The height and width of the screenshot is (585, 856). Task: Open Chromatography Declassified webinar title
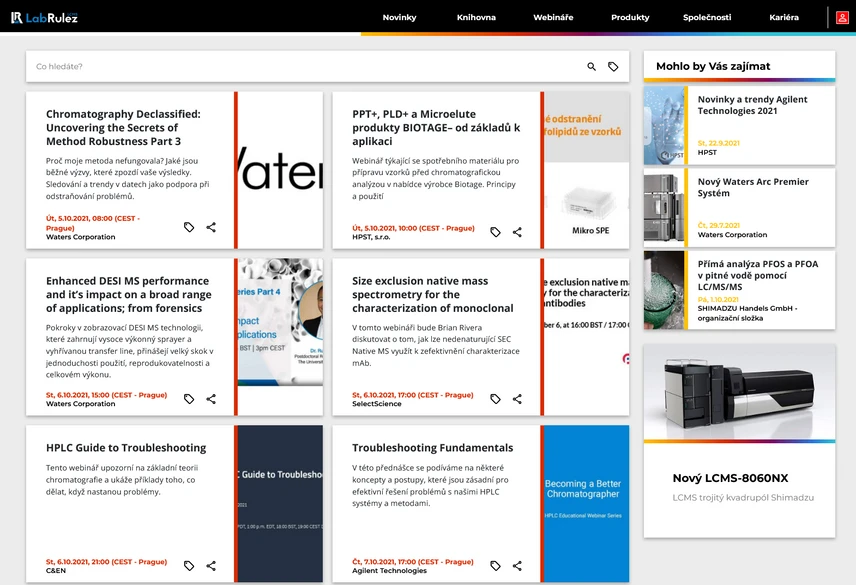[x=123, y=128]
